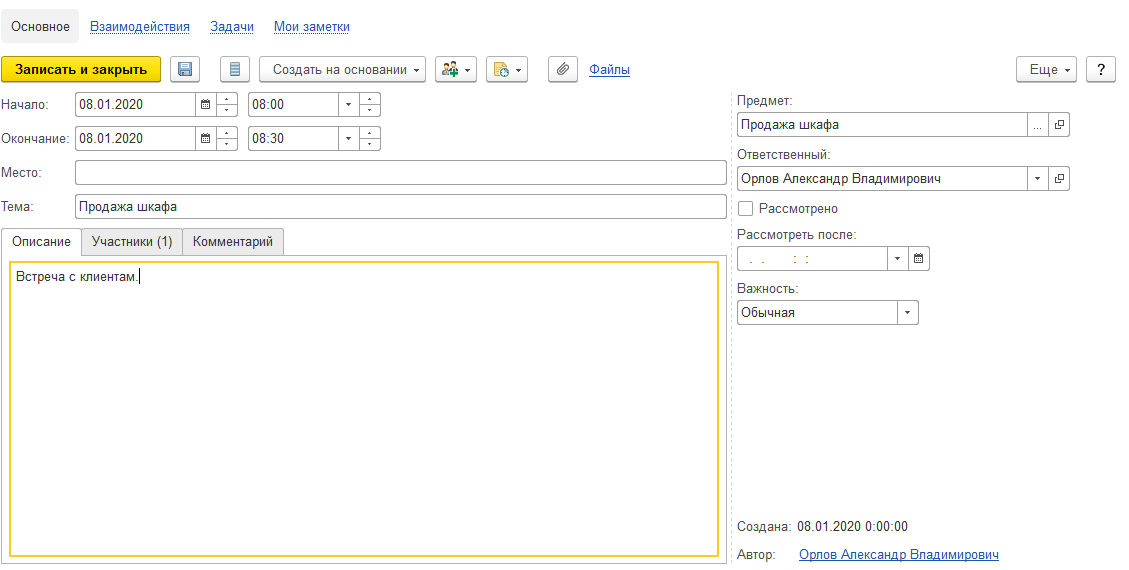Open the Предмет item in new window
The width and height of the screenshot is (1129, 570).
point(1059,125)
